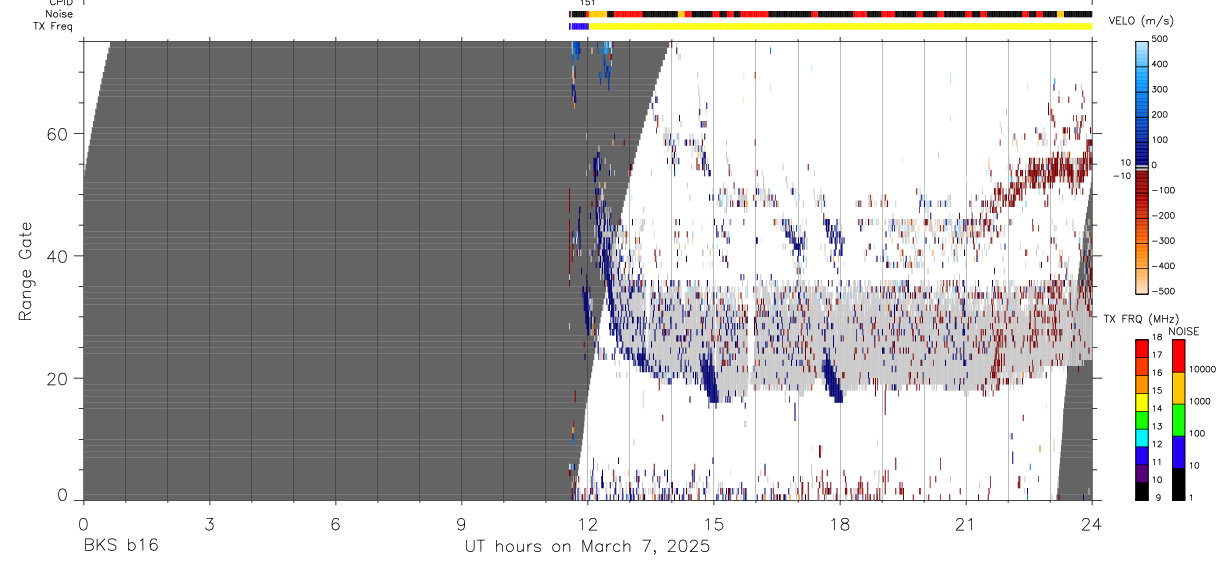Click the '1' label at the NOISE scale bottom
The width and height of the screenshot is (1228, 567).
(1192, 497)
